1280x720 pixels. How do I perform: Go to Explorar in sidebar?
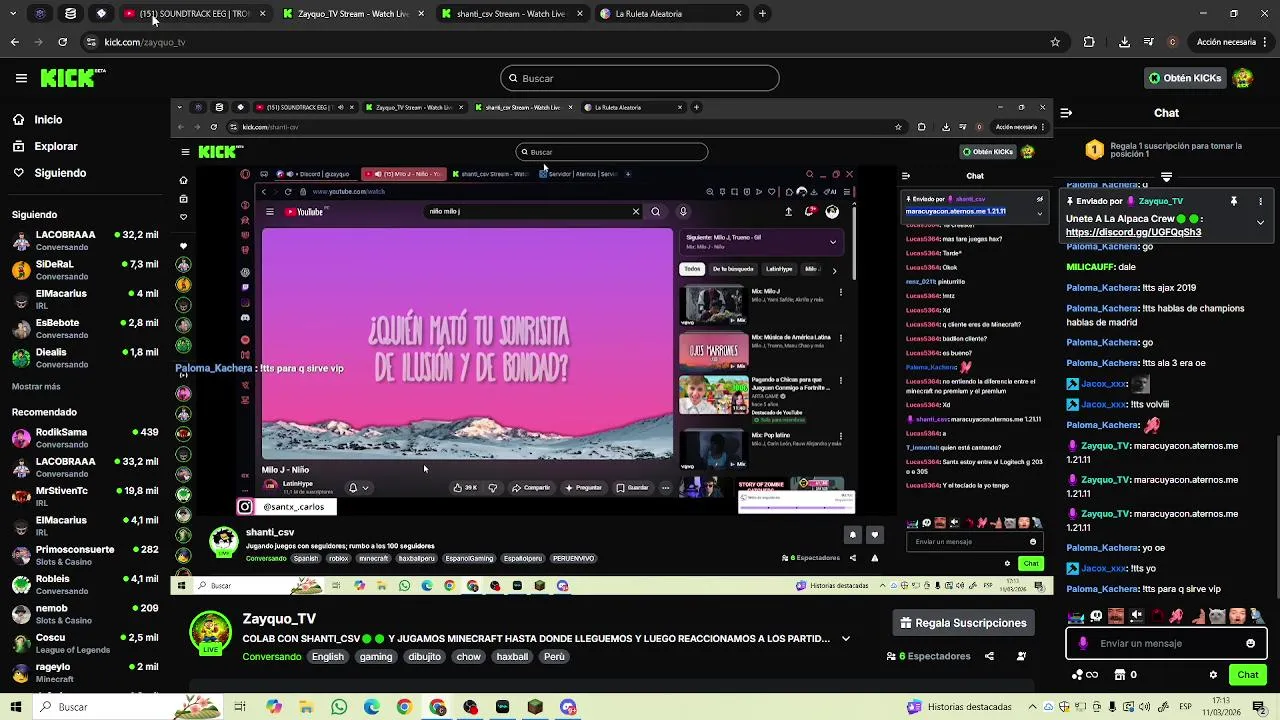(56, 146)
